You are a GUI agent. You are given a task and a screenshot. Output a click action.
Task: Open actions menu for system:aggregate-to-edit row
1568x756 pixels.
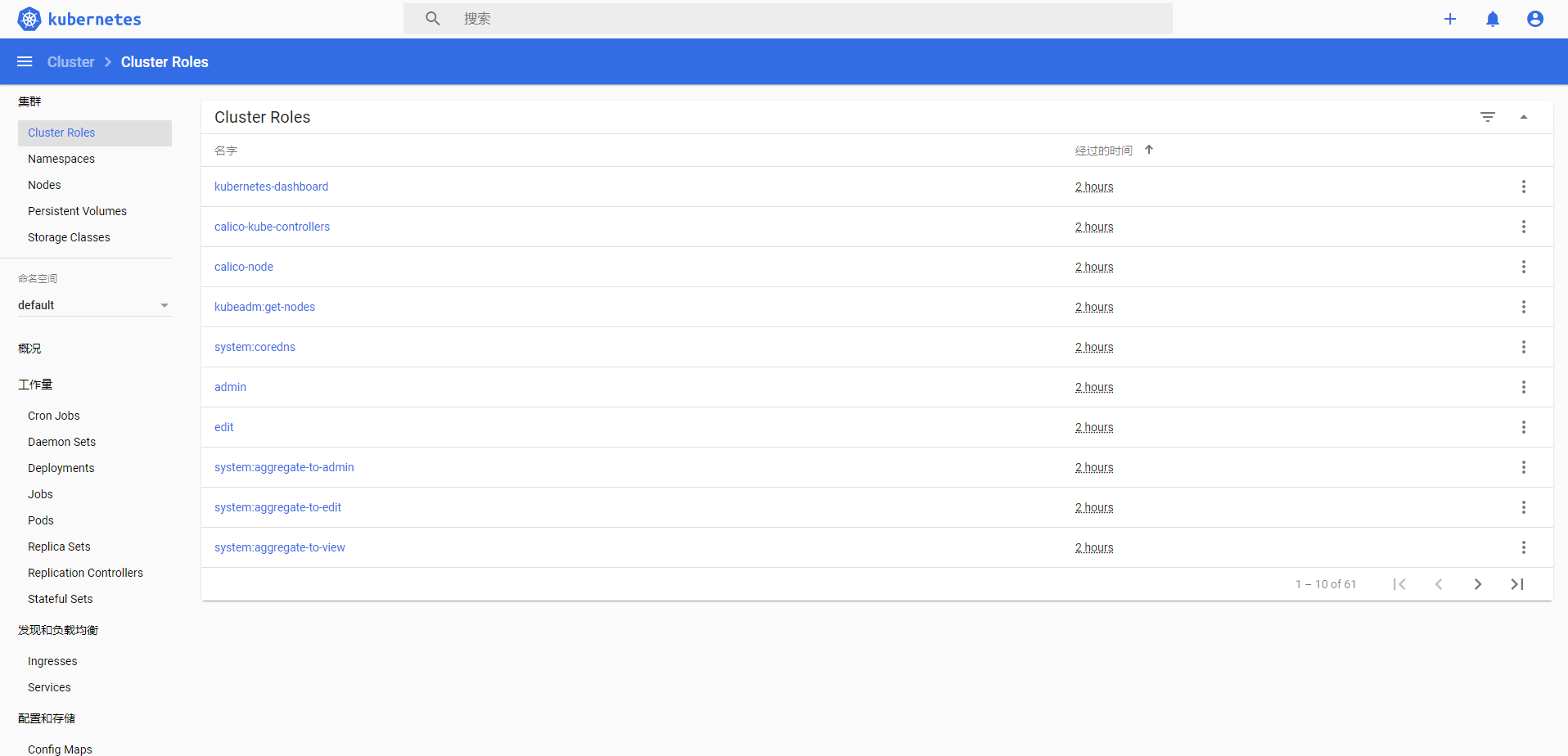tap(1524, 507)
